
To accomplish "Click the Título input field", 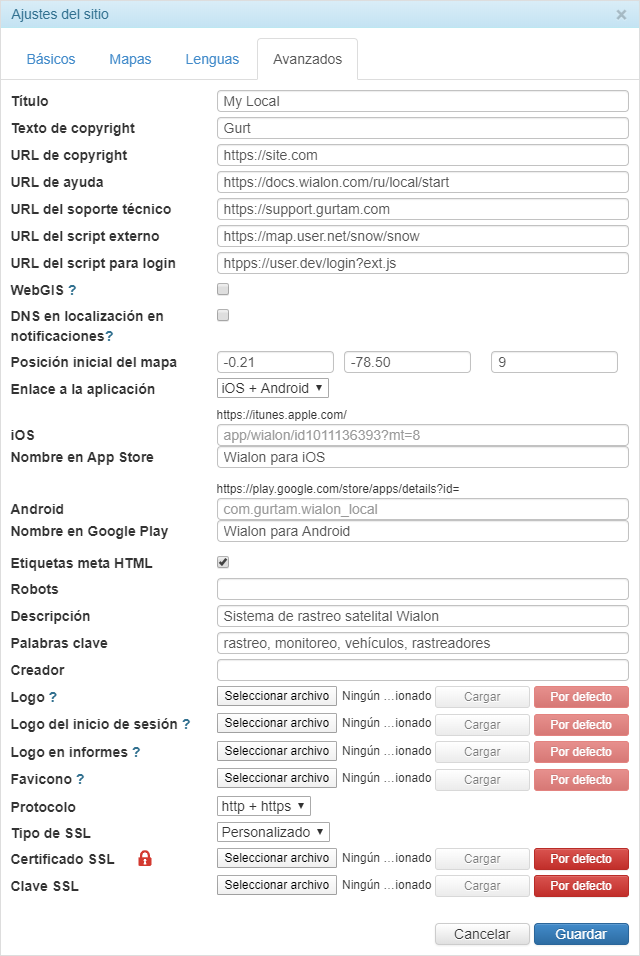I will point(422,101).
